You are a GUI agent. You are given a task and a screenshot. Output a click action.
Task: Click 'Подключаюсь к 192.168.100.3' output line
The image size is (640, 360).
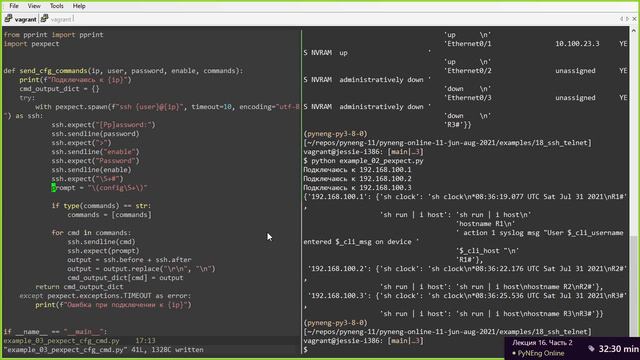357,188
